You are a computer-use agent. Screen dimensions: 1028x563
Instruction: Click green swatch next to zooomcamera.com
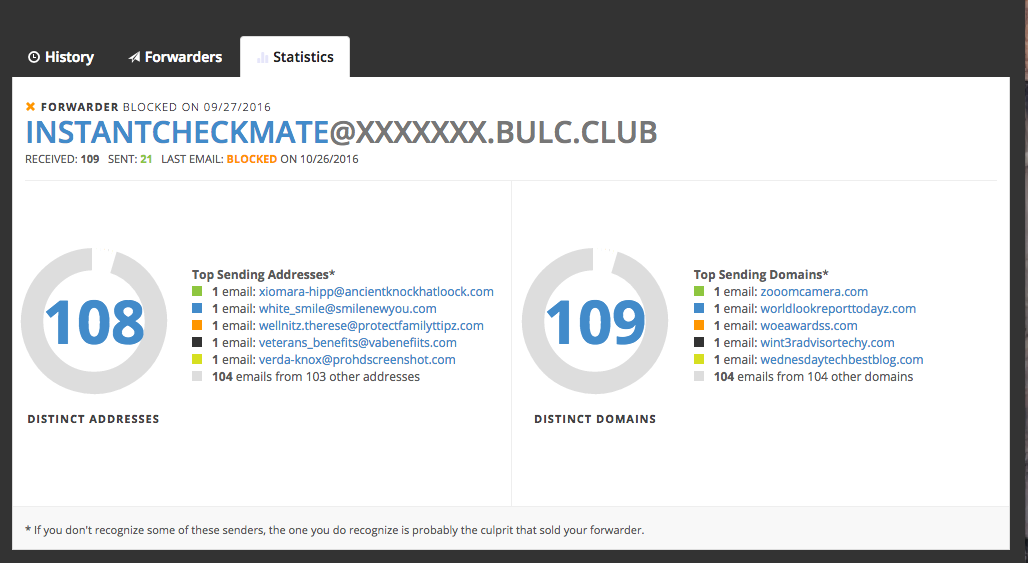(699, 291)
